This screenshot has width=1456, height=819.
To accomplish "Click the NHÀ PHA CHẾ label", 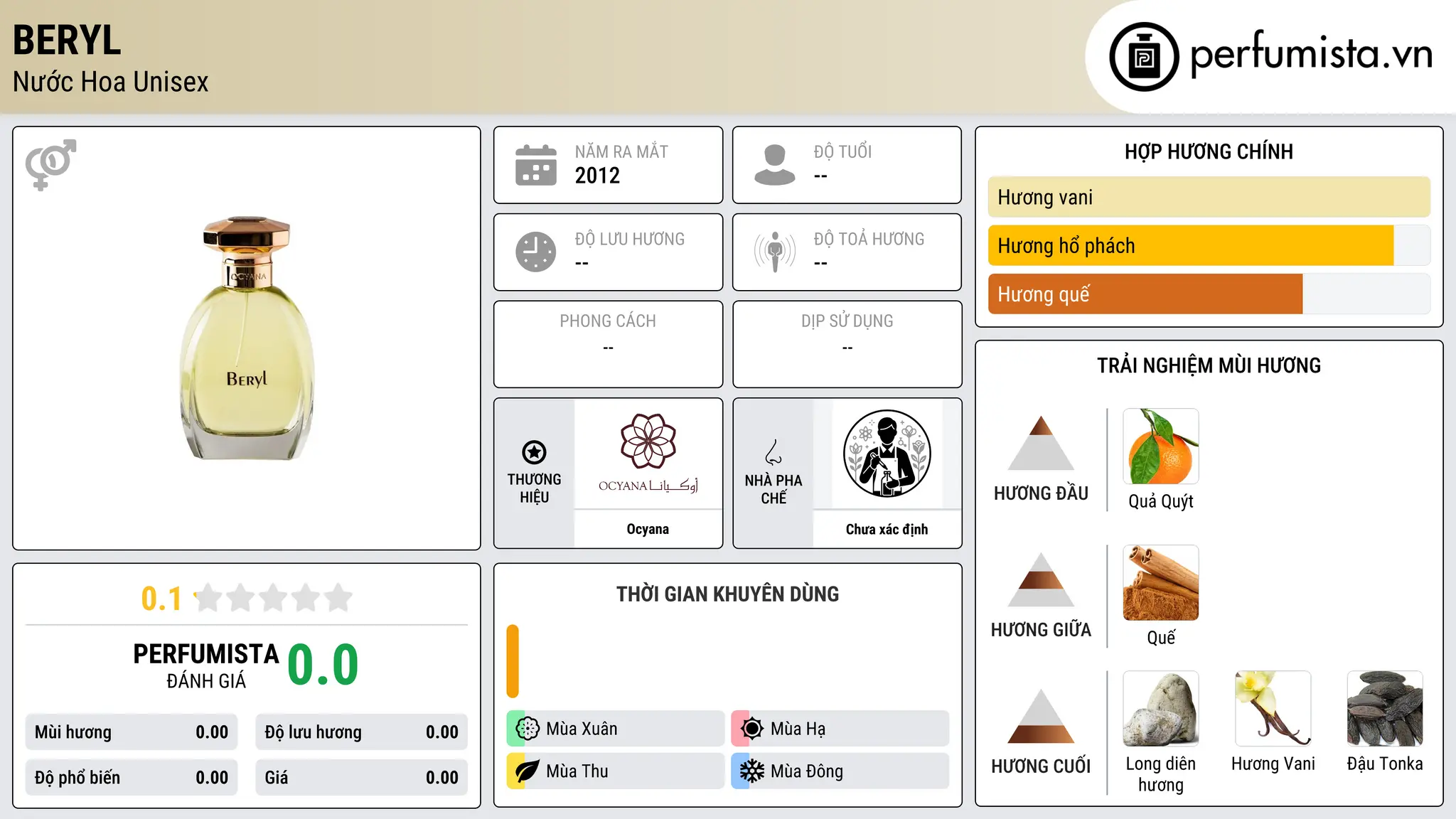I will tap(773, 489).
